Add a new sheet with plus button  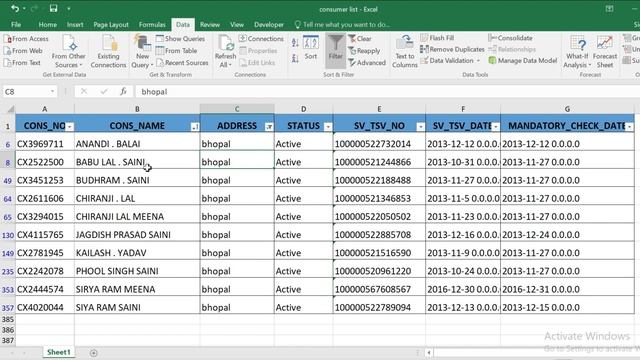(x=93, y=353)
